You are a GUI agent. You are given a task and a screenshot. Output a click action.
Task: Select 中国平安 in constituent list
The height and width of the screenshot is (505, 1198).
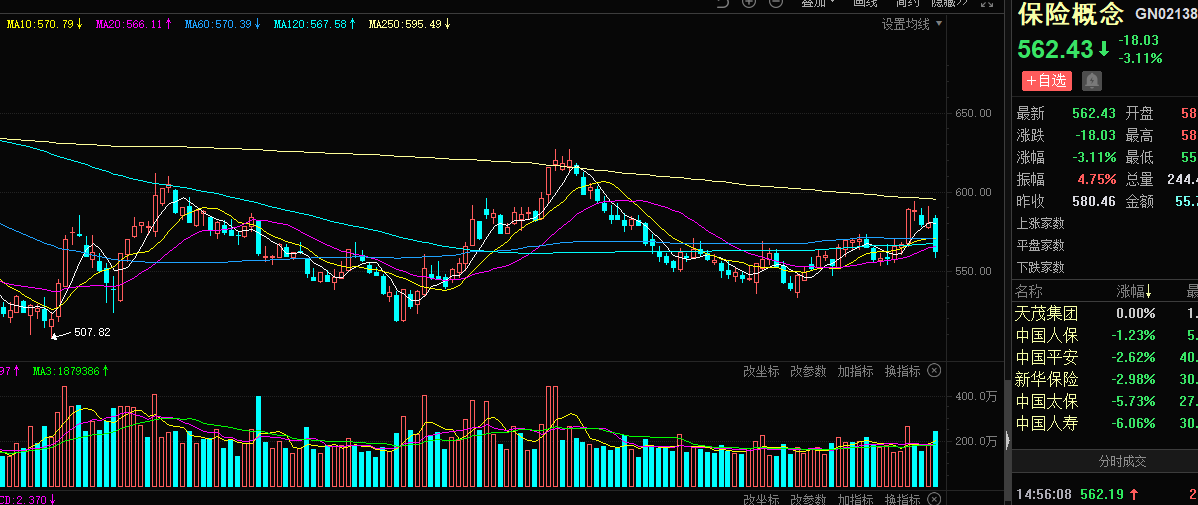[x=1046, y=357]
